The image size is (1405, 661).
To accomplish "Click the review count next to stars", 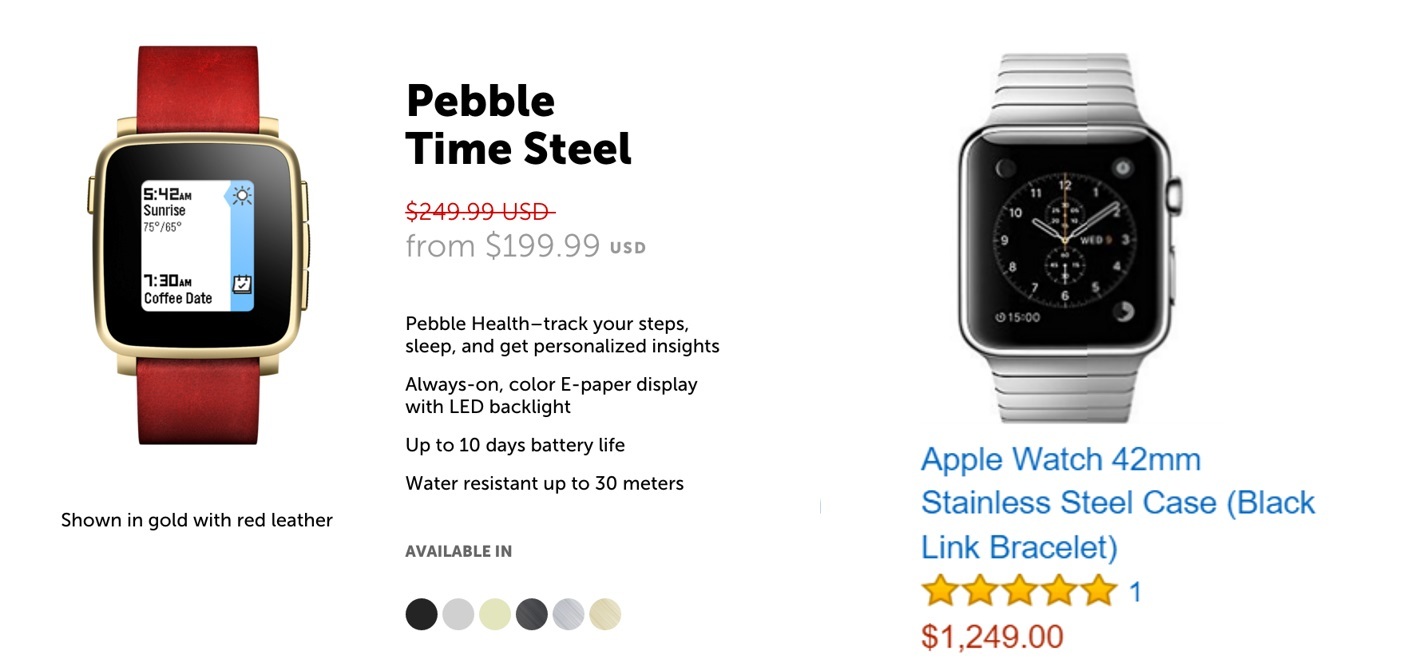I will point(1135,592).
